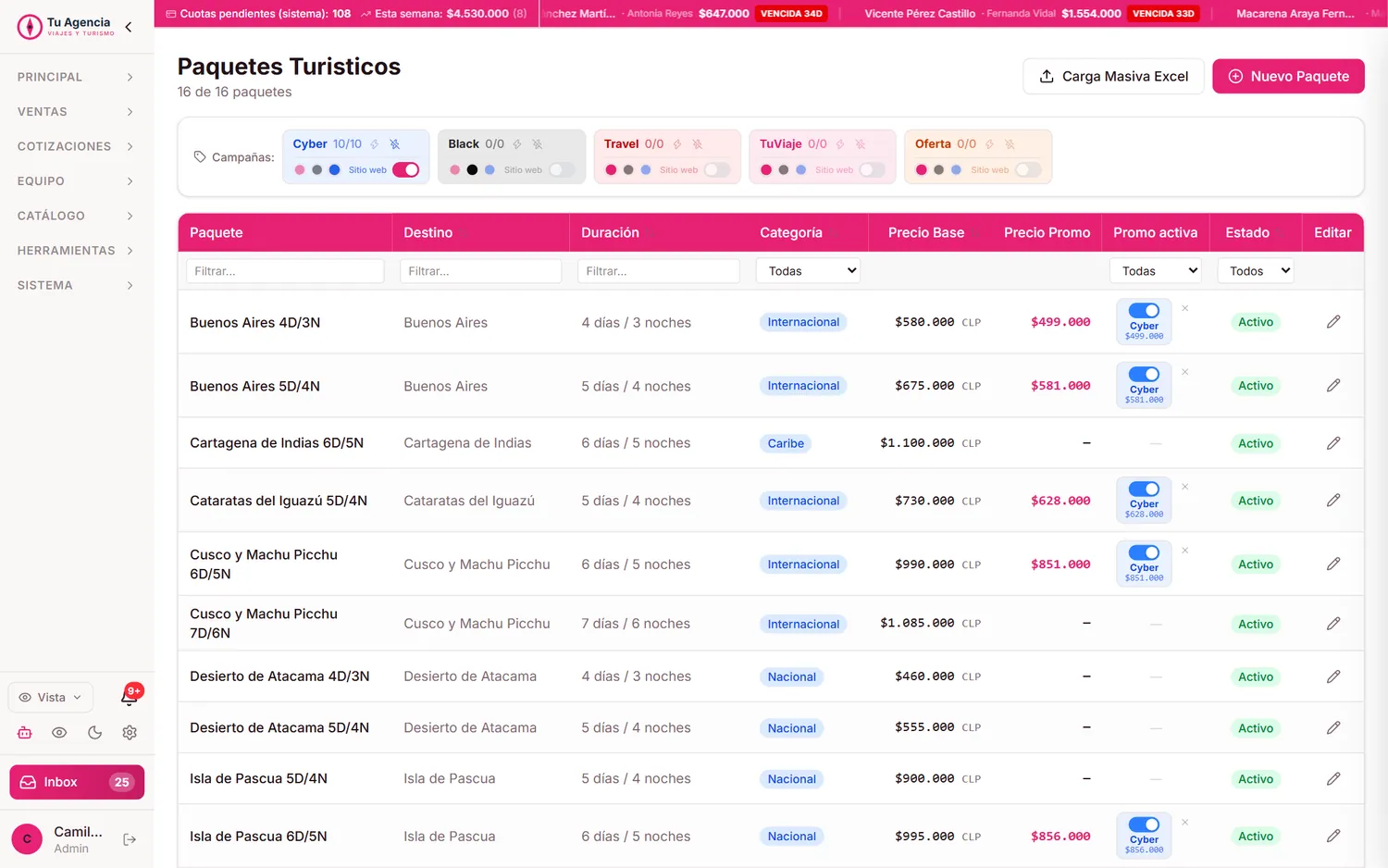
Task: Expand the CATÁLOGO sidebar section
Action: (x=77, y=216)
